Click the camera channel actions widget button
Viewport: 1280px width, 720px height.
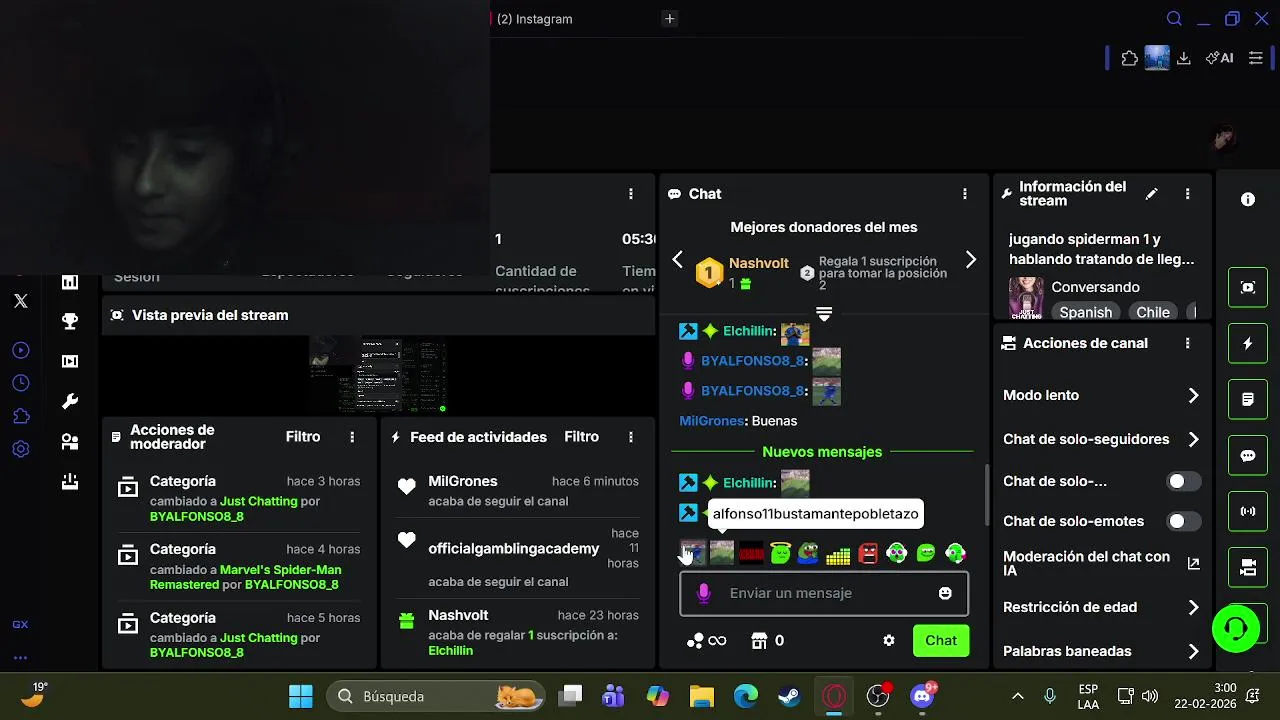click(x=1248, y=567)
